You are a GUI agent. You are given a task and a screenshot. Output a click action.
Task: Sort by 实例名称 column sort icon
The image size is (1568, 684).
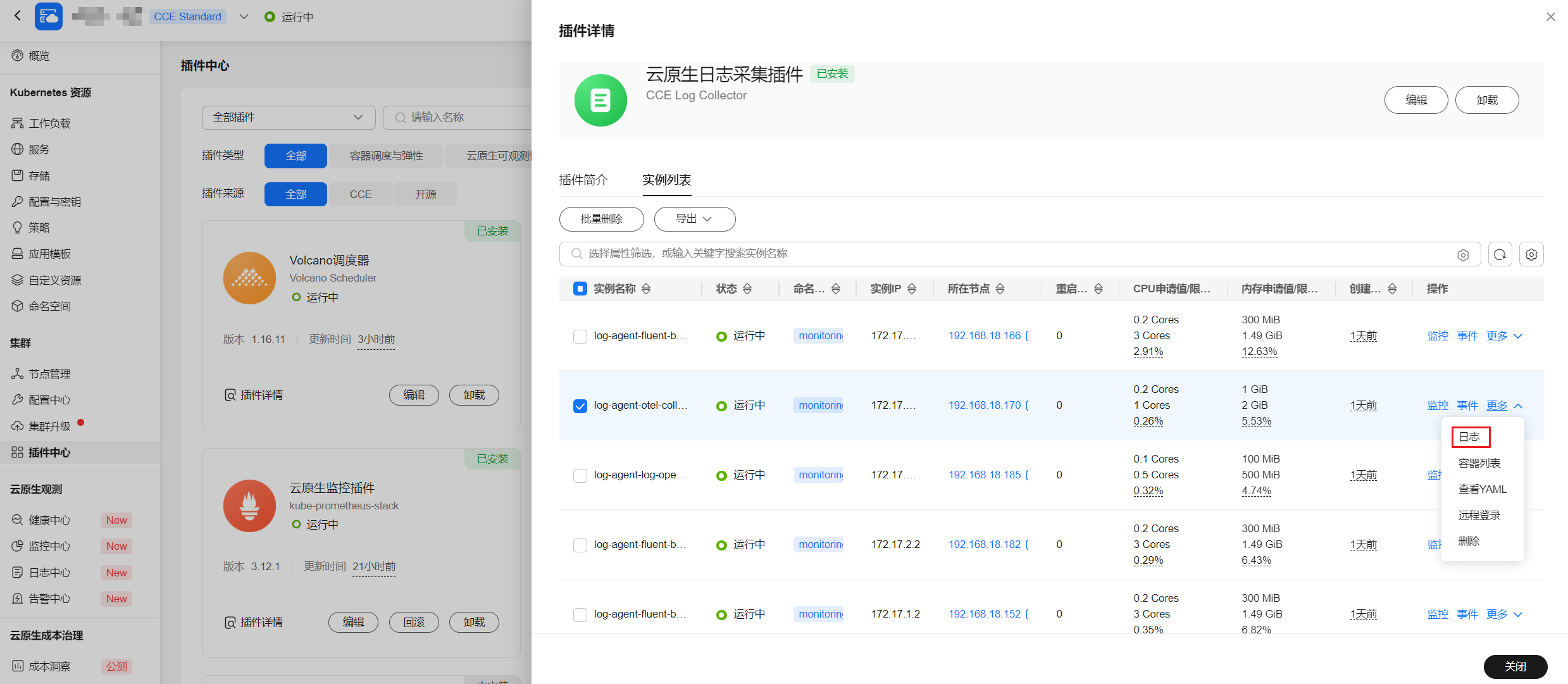646,289
